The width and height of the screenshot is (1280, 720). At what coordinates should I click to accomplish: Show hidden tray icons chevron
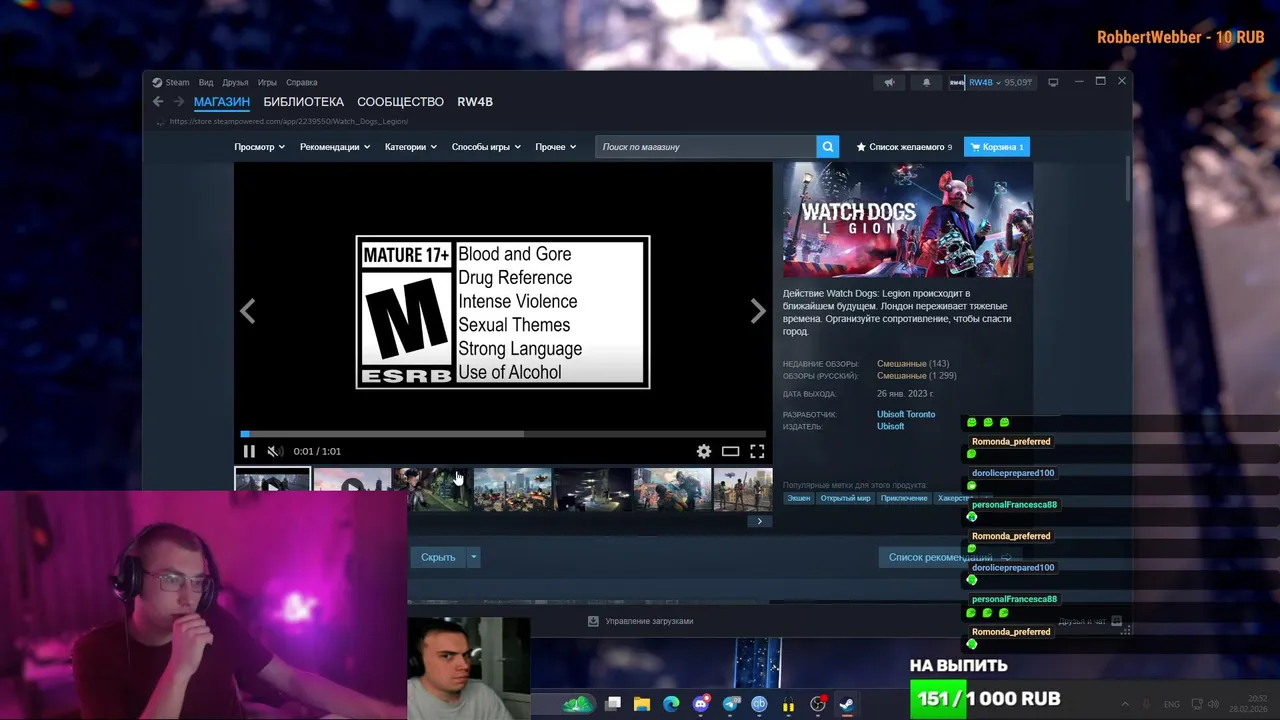1125,704
